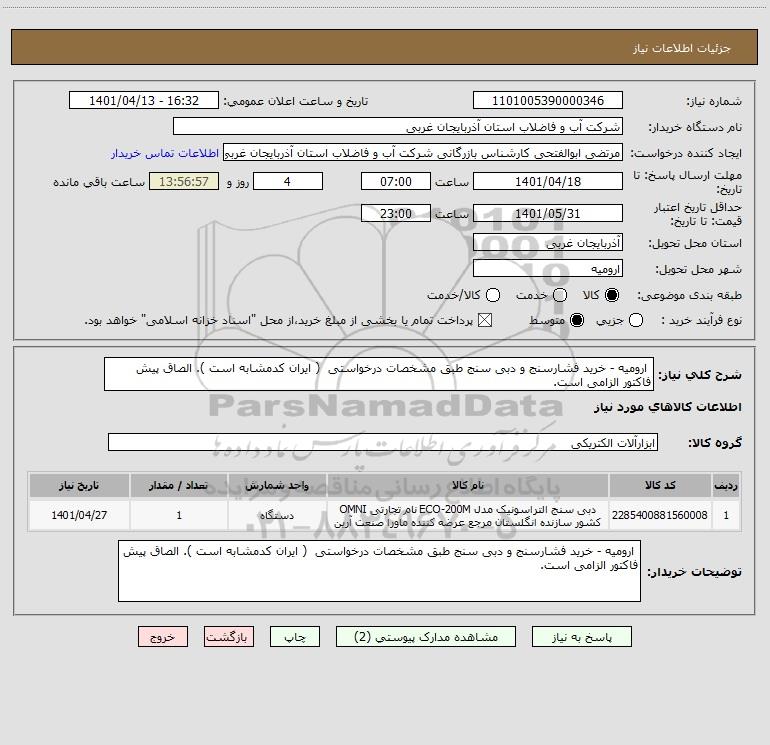The height and width of the screenshot is (745, 770).
Task: Choose the جزیی purchase type radio
Action: pos(636,320)
